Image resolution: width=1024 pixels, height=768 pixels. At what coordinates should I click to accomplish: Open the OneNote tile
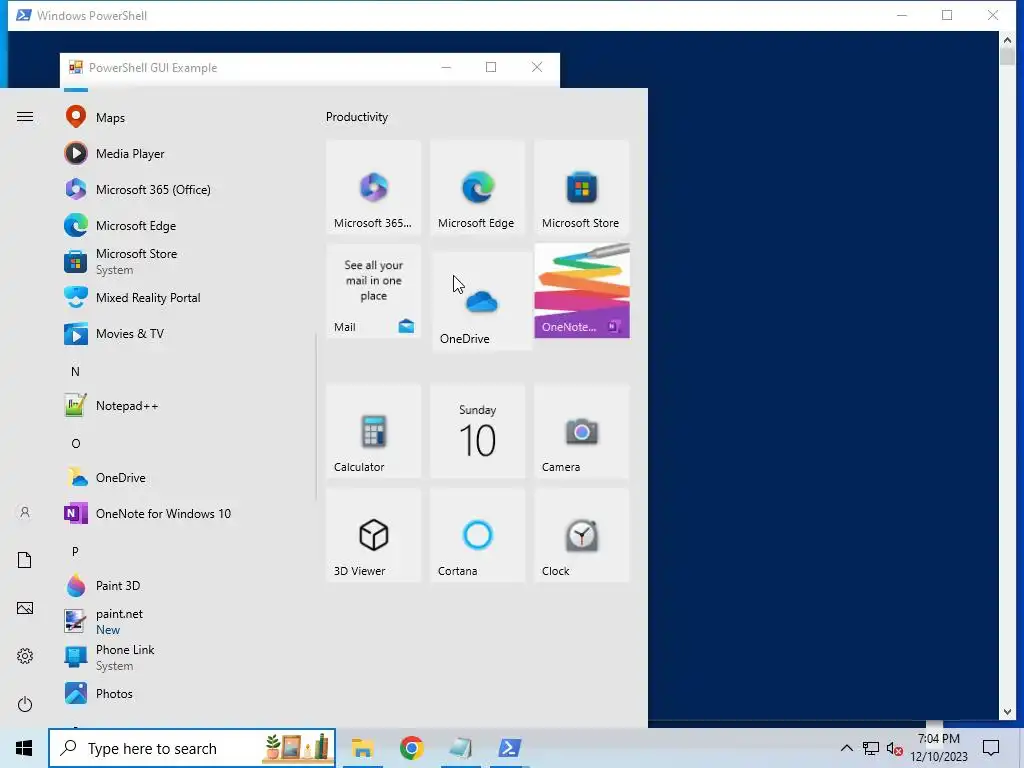(x=582, y=291)
